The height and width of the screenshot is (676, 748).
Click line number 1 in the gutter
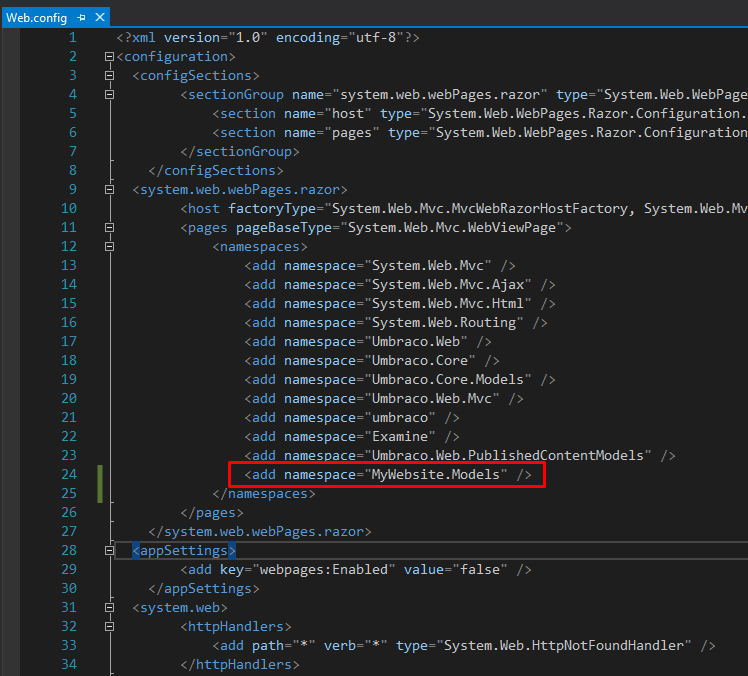click(73, 37)
